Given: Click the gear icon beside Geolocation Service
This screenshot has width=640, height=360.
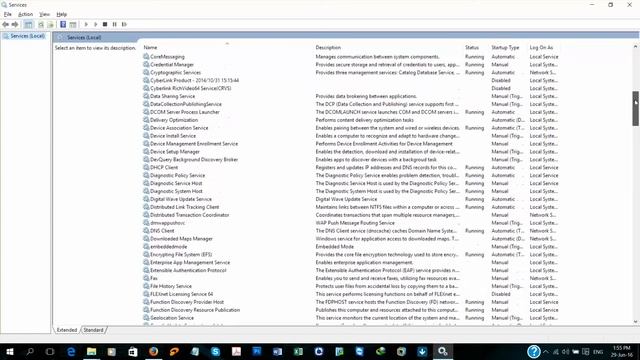Looking at the screenshot, I should 146,318.
